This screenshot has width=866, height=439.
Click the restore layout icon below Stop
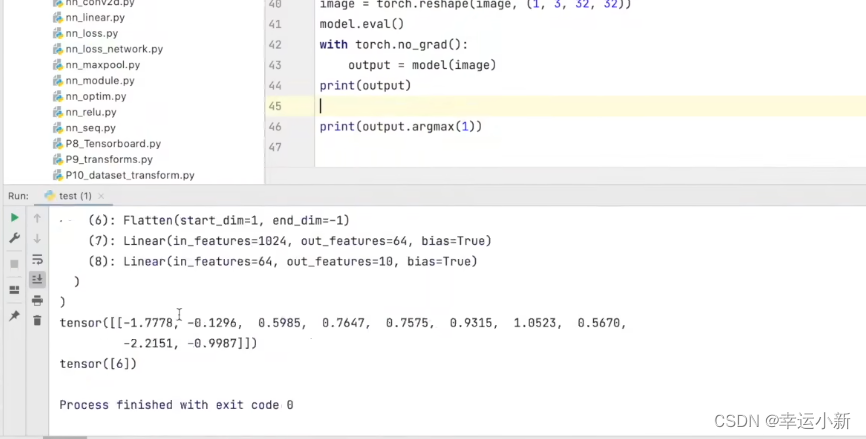pyautogui.click(x=14, y=290)
